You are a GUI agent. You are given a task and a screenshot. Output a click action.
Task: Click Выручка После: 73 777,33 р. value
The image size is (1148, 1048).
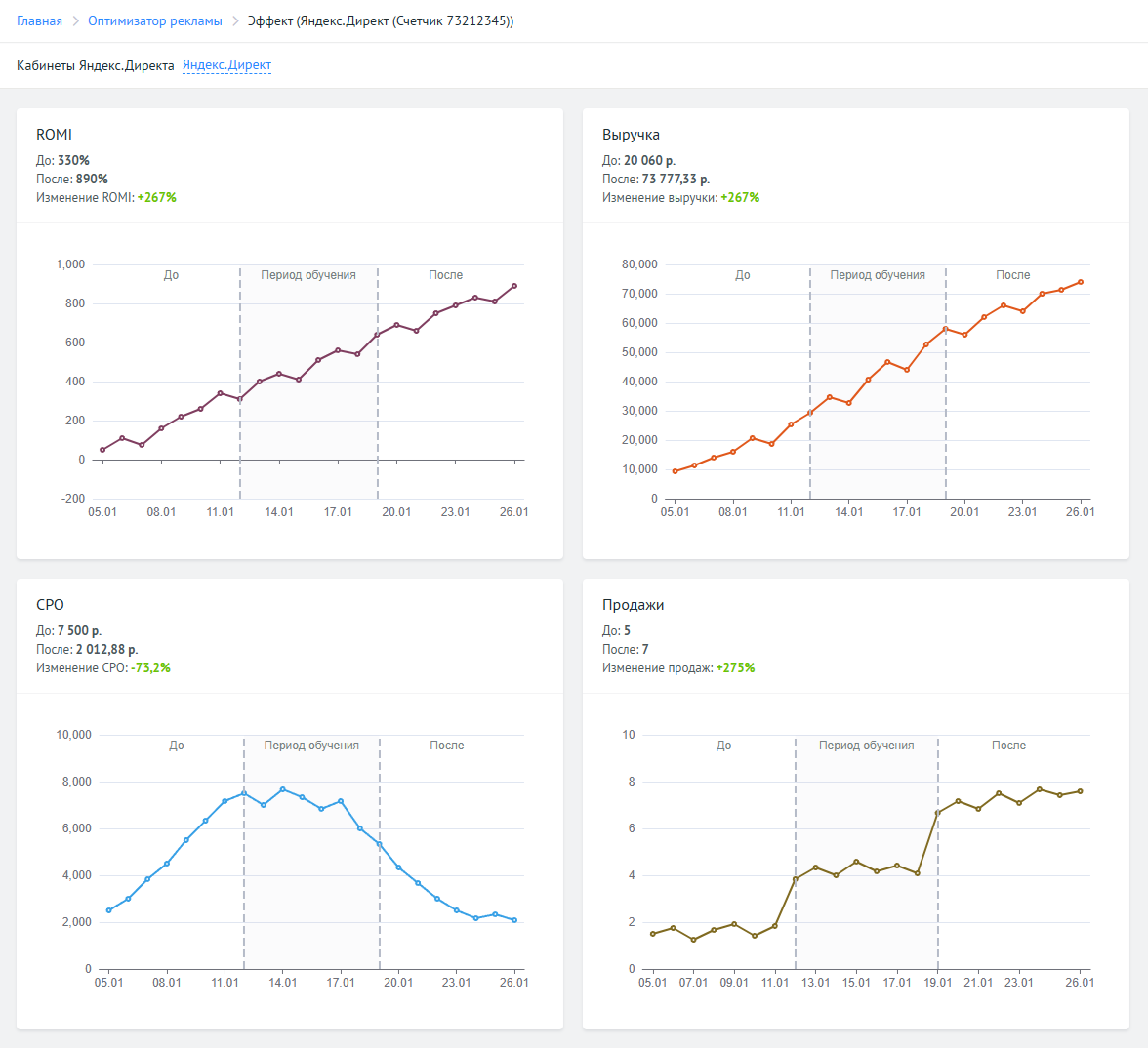[676, 180]
